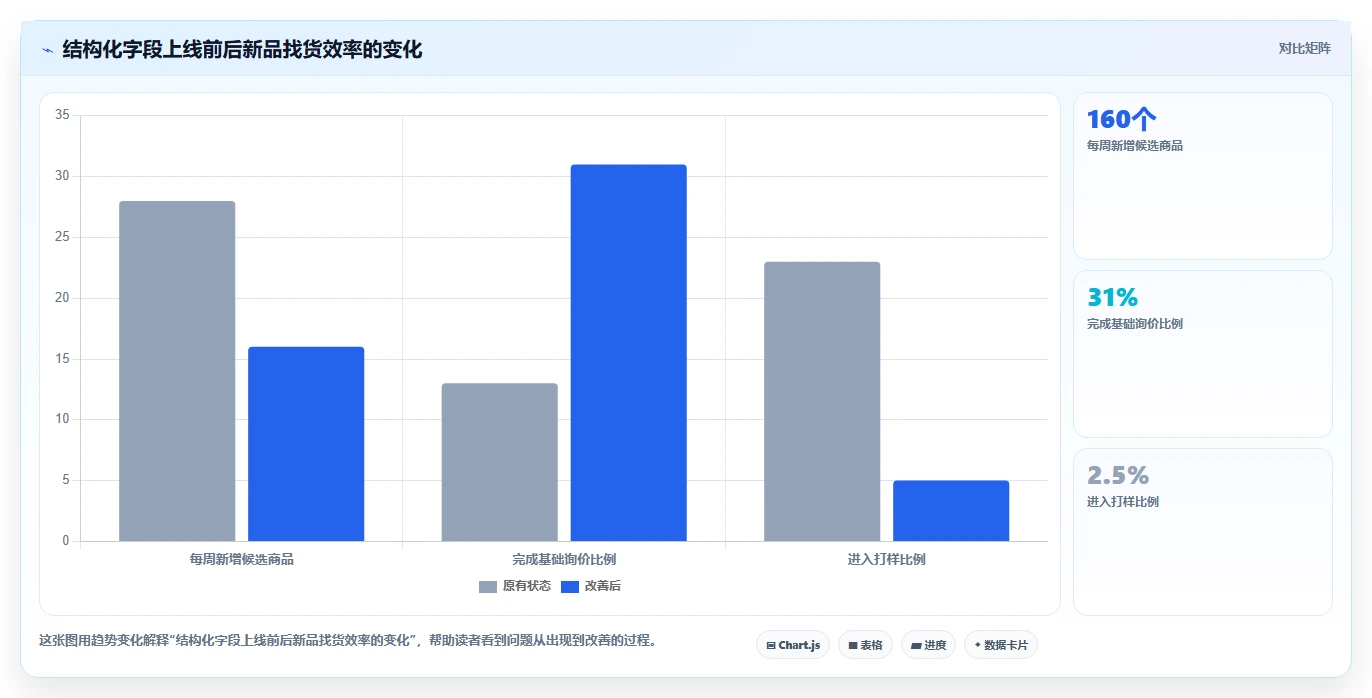The height and width of the screenshot is (698, 1372).
Task: Click the y-axis value 10
Action: pos(62,419)
